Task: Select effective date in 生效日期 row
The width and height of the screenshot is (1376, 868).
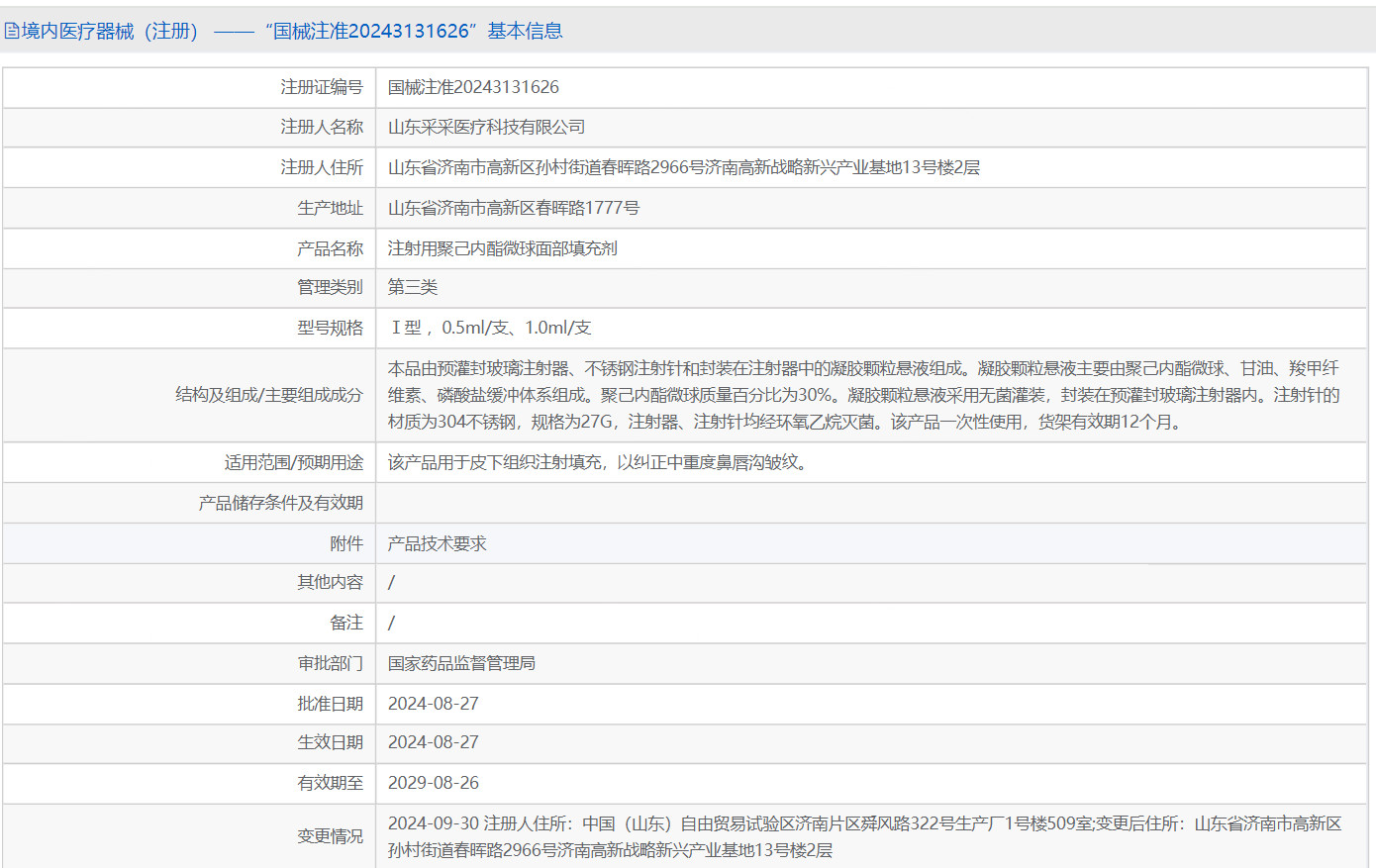Action: (x=434, y=742)
